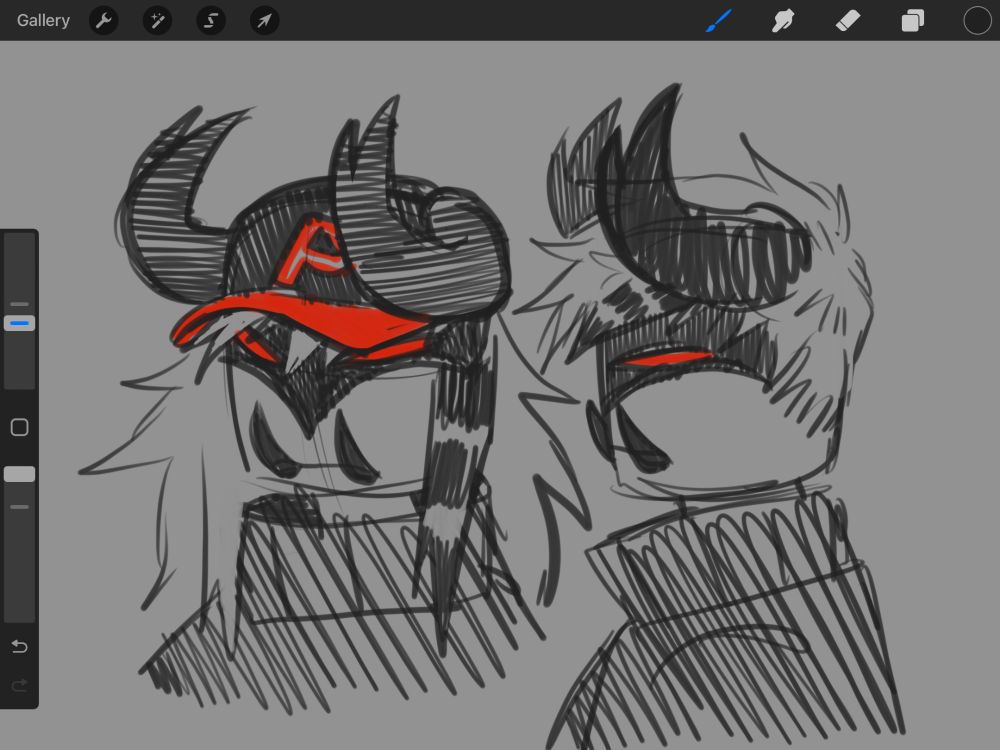Select the Brush tool

click(719, 20)
